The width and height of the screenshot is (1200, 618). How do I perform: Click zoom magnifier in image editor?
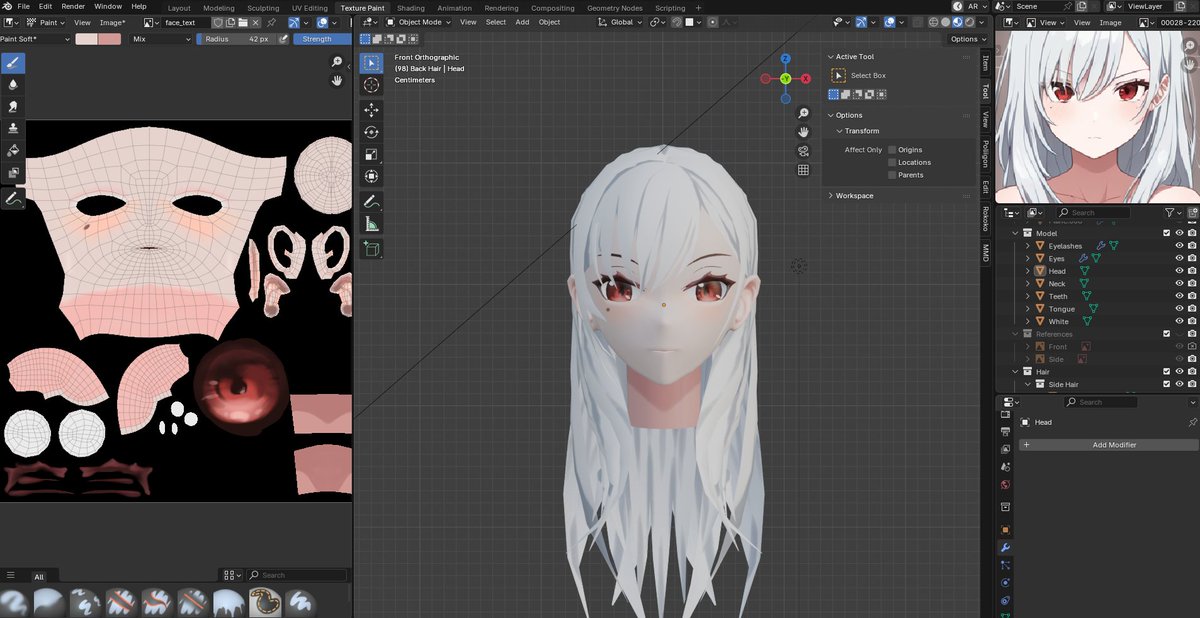point(337,62)
